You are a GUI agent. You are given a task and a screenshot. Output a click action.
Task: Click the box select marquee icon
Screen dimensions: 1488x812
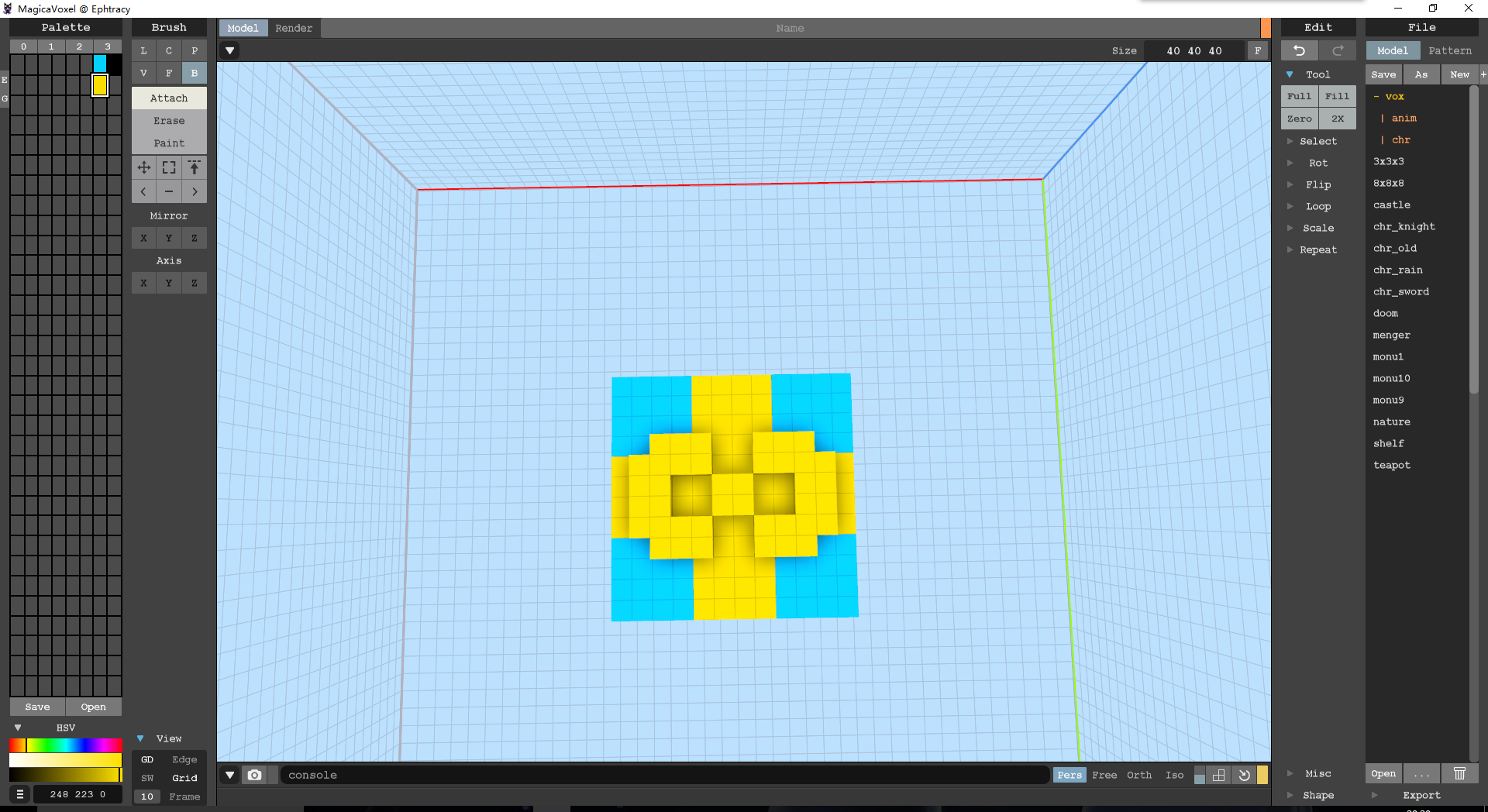169,167
